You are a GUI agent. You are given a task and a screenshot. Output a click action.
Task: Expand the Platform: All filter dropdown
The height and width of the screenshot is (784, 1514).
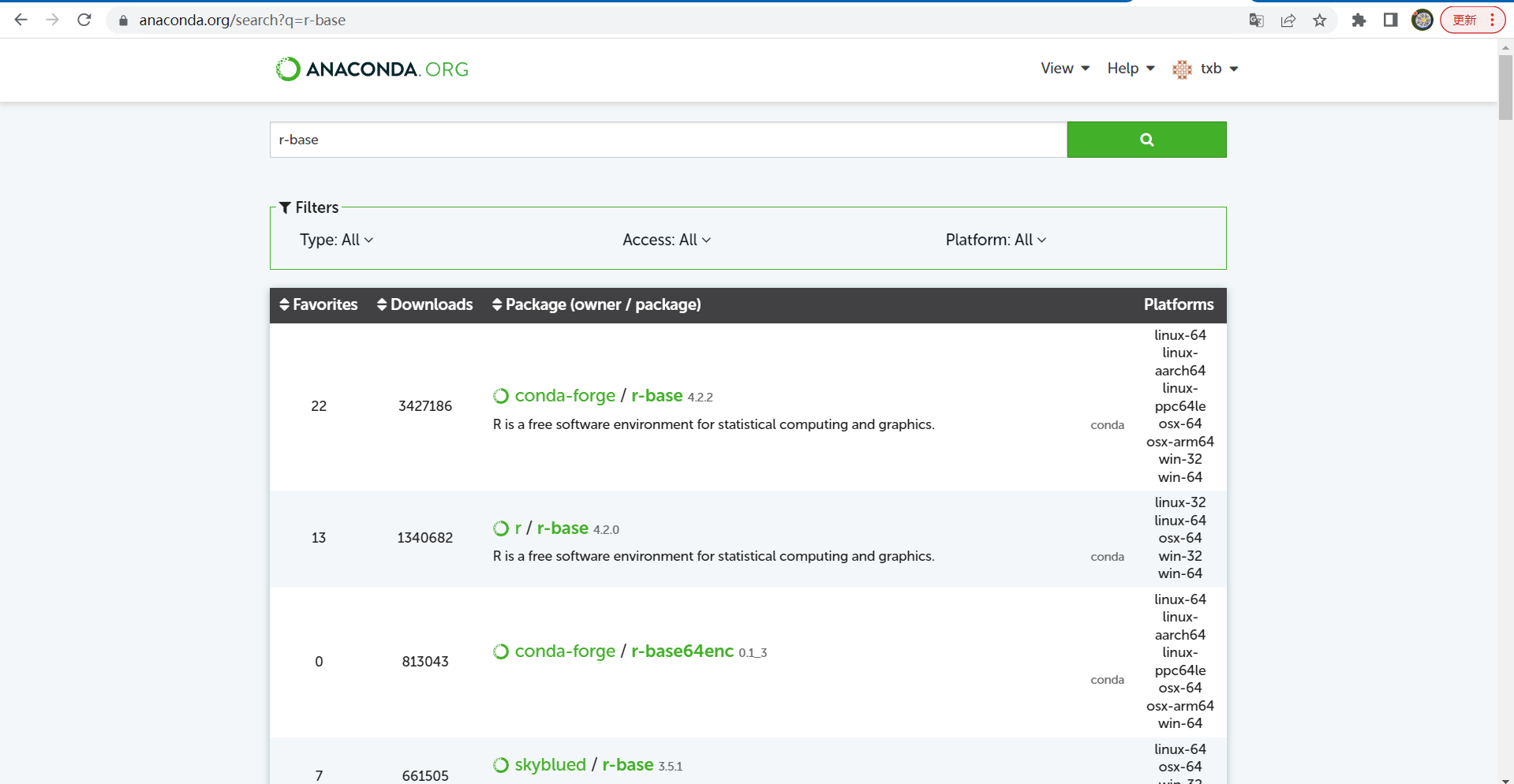click(x=995, y=240)
